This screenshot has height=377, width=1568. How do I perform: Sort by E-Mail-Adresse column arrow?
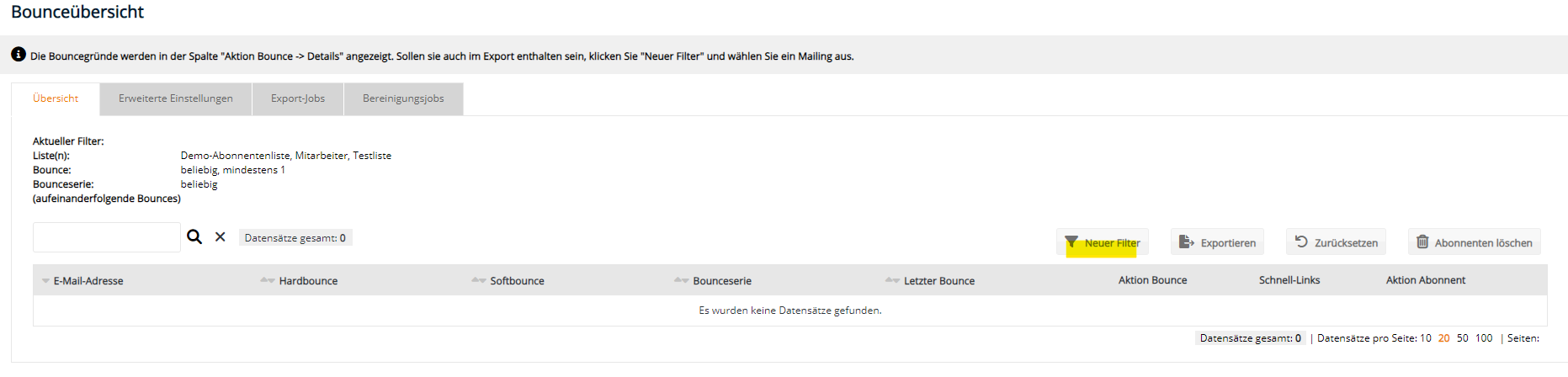point(45,281)
